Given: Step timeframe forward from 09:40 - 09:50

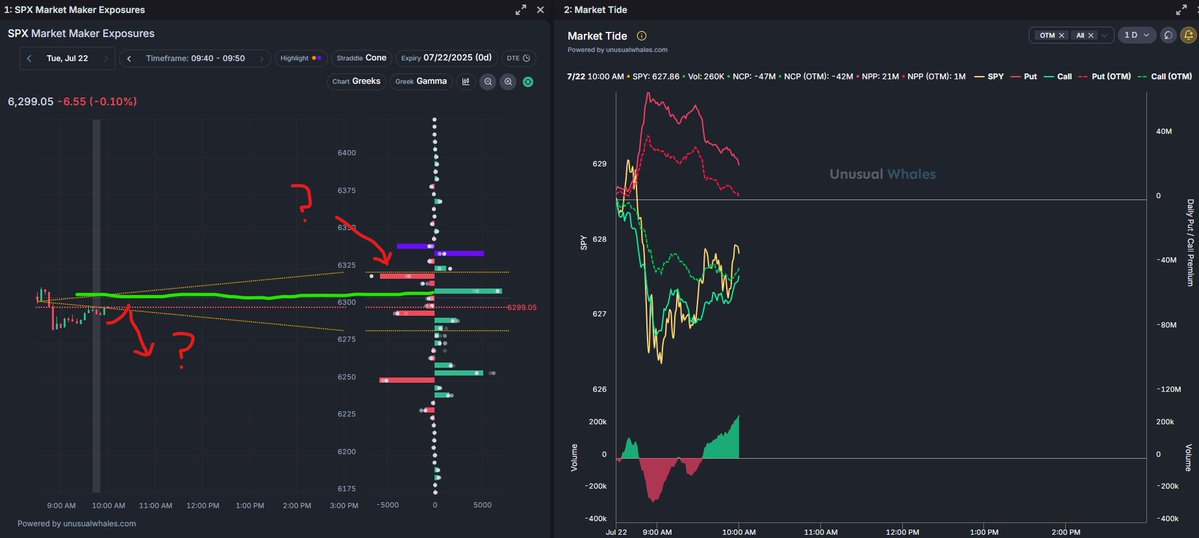Looking at the screenshot, I should coord(262,59).
